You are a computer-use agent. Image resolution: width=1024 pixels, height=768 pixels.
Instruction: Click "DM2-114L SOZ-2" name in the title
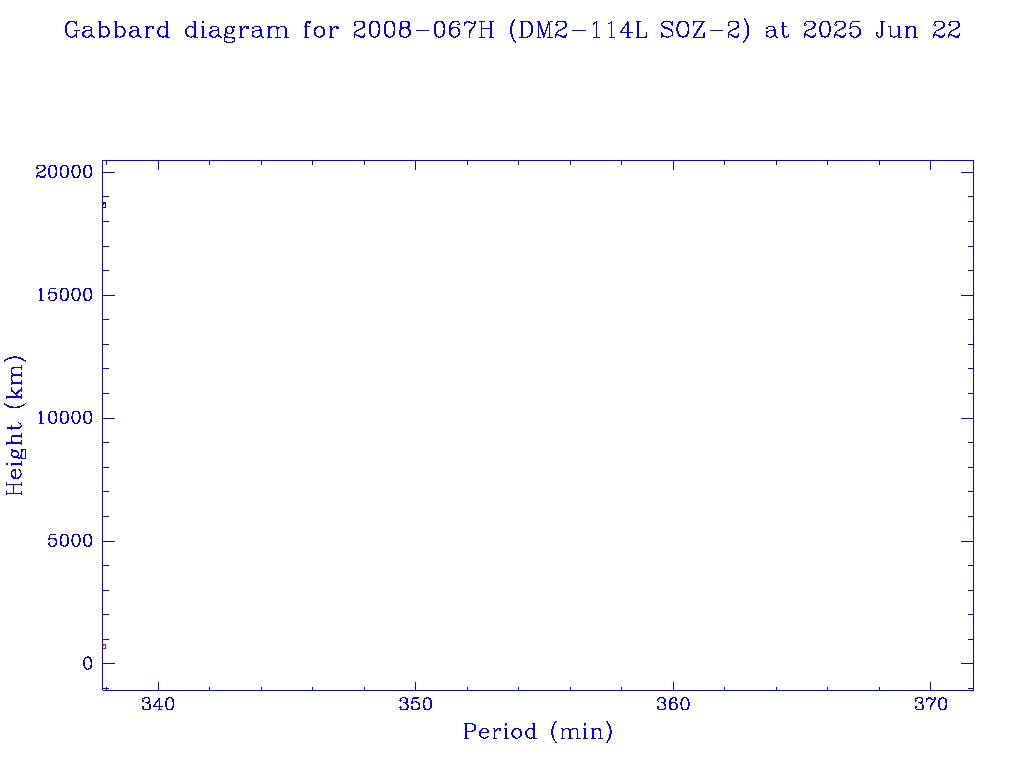(x=629, y=30)
